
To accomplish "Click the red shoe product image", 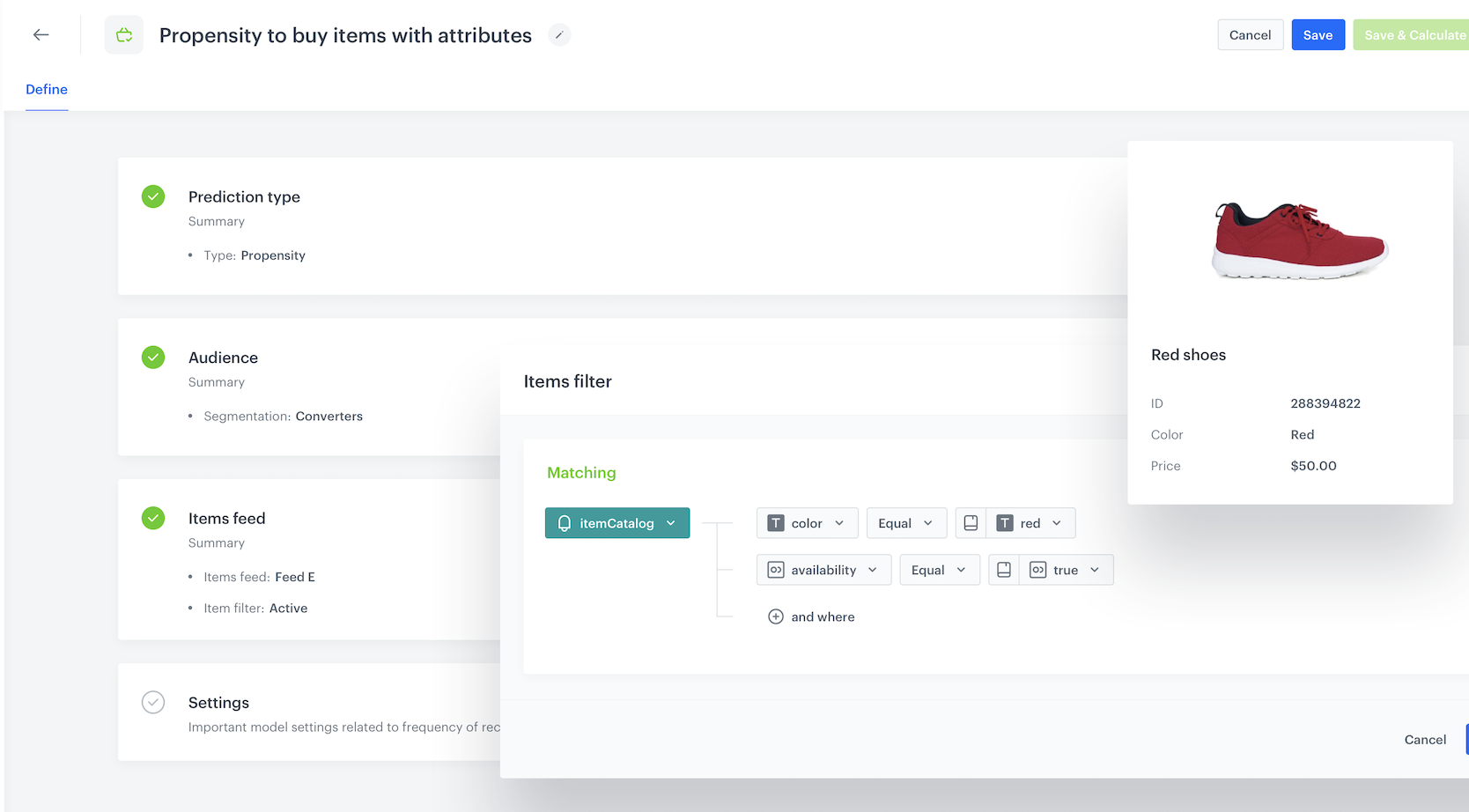I will 1299,240.
